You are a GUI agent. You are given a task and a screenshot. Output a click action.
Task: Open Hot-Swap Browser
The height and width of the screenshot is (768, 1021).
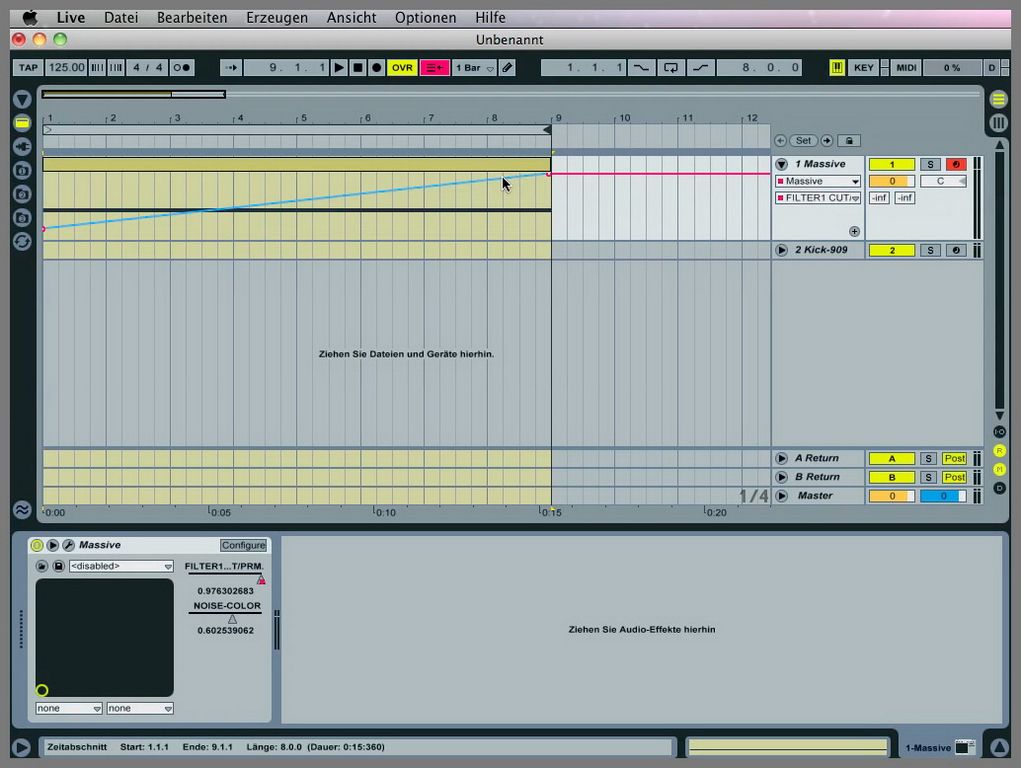(22, 241)
